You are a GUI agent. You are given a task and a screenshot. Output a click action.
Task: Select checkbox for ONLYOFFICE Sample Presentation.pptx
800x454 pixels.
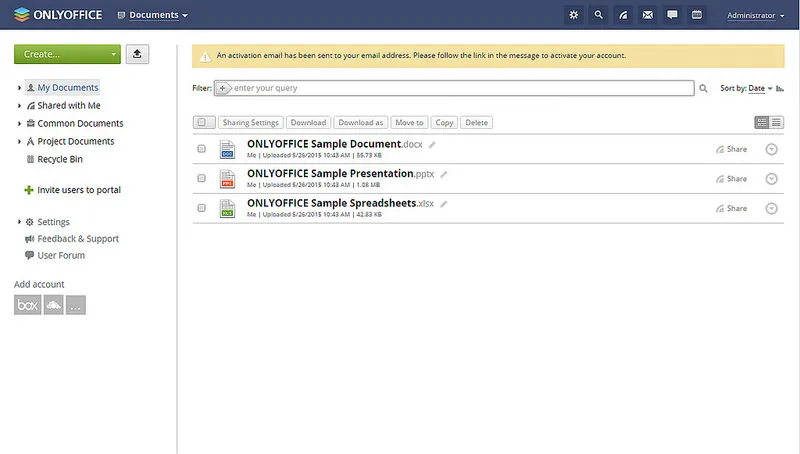point(201,179)
